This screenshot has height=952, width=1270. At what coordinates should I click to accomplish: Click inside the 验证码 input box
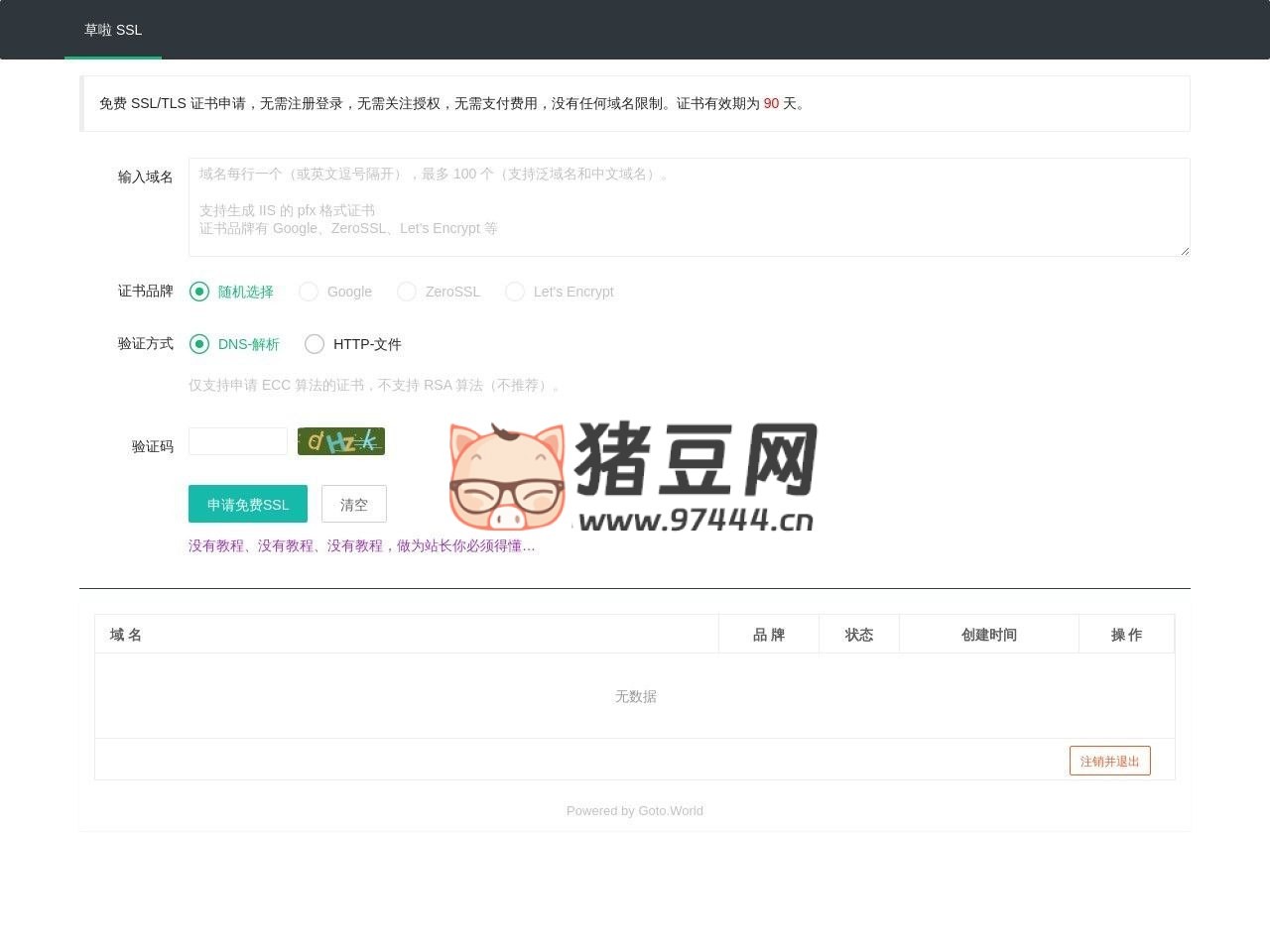237,441
